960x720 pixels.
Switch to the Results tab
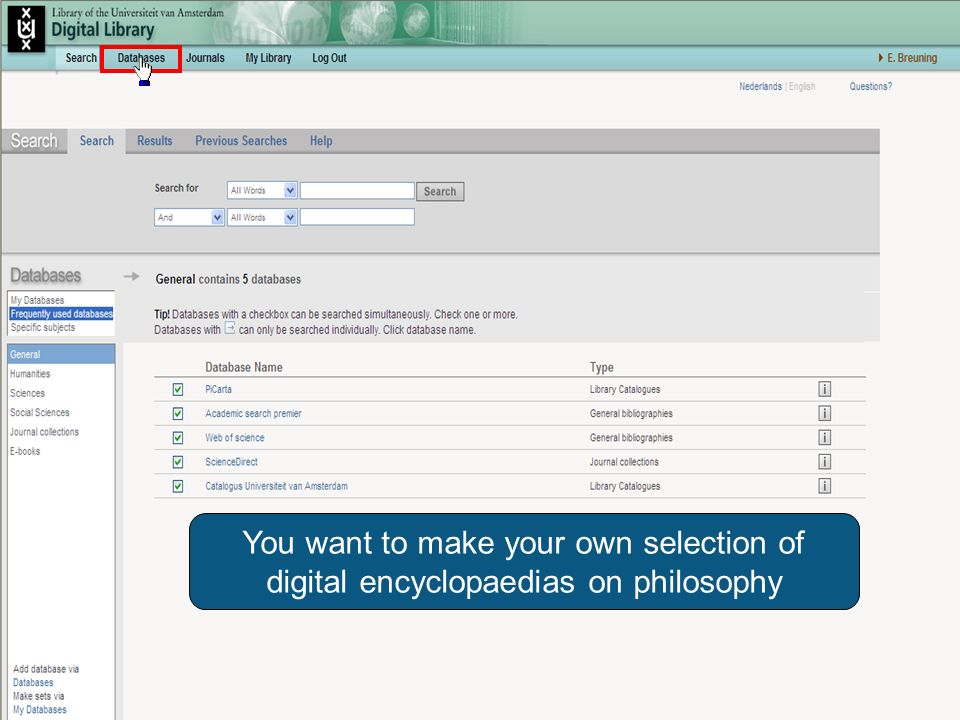(154, 141)
